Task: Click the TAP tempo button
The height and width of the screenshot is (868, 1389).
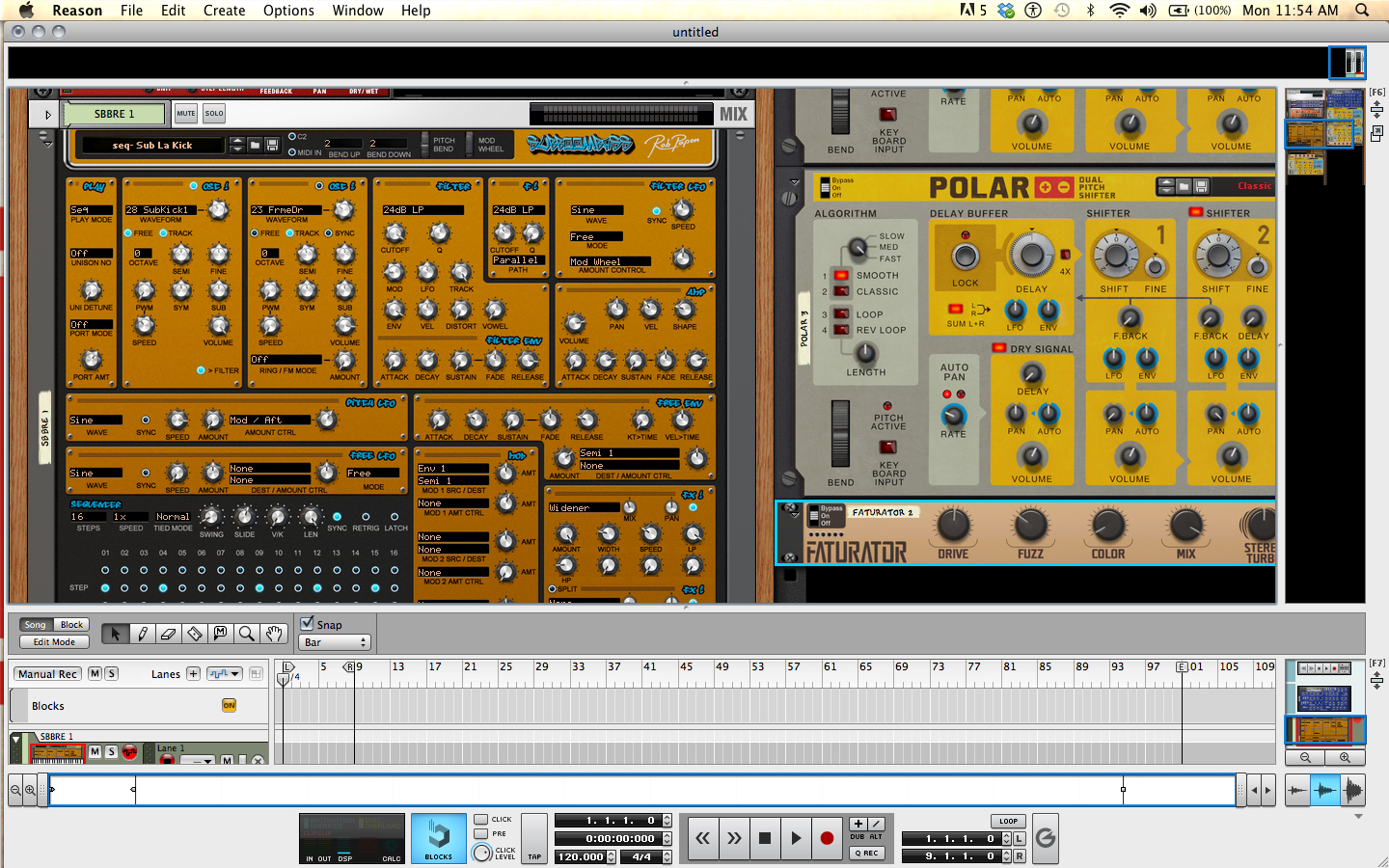Action: click(x=534, y=838)
